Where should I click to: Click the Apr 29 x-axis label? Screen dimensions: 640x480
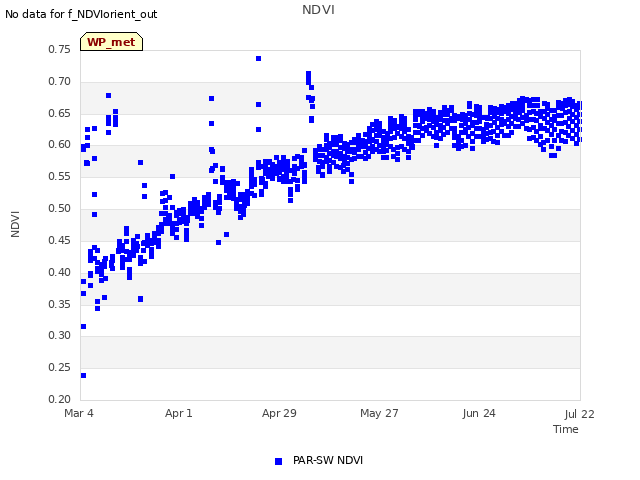pyautogui.click(x=279, y=413)
